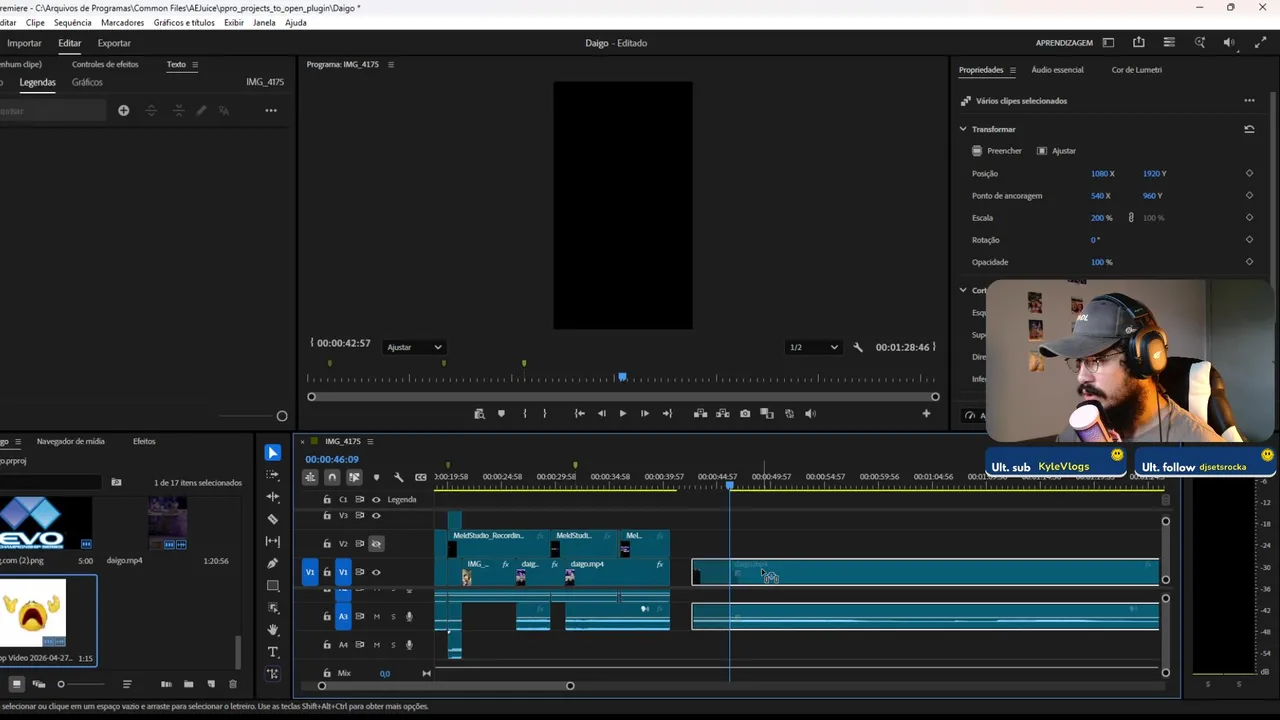The width and height of the screenshot is (1280, 720).
Task: Delete selected item with trash icon
Action: pyautogui.click(x=233, y=684)
